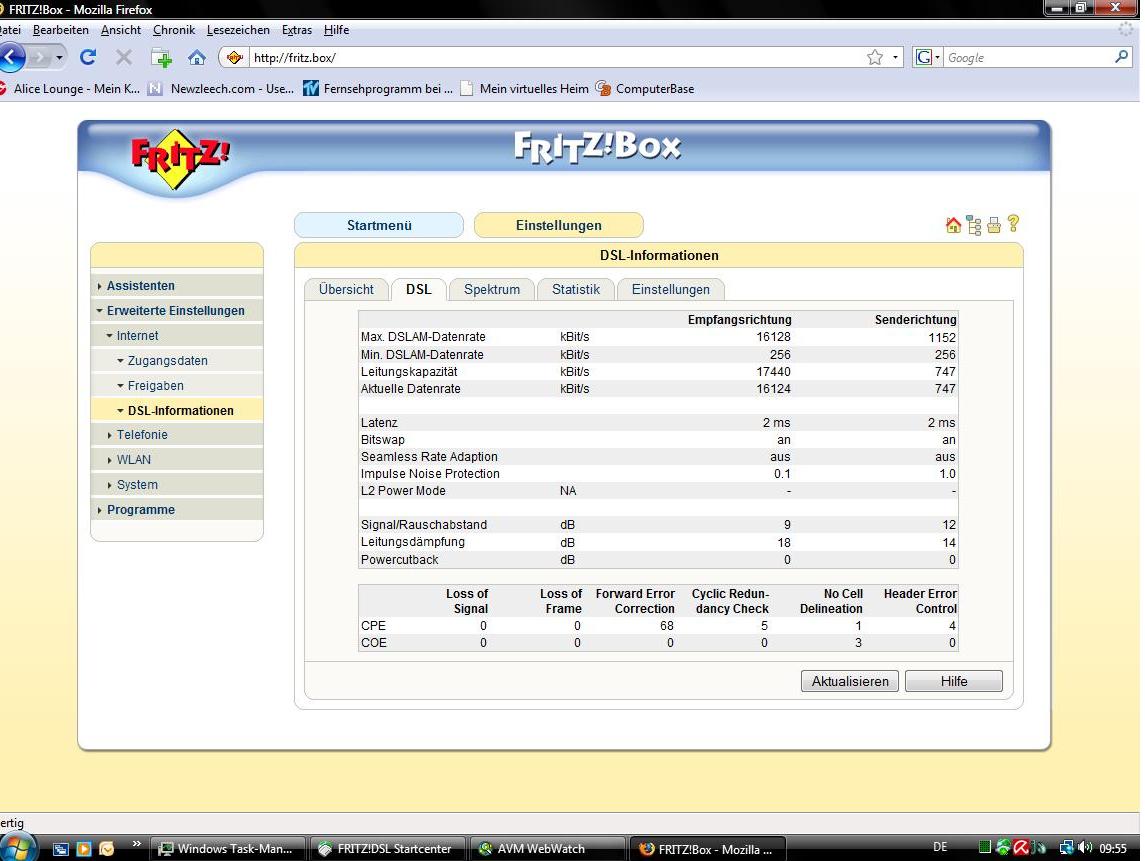
Task: Open the Fernsehprogramm bookmark
Action: point(378,88)
